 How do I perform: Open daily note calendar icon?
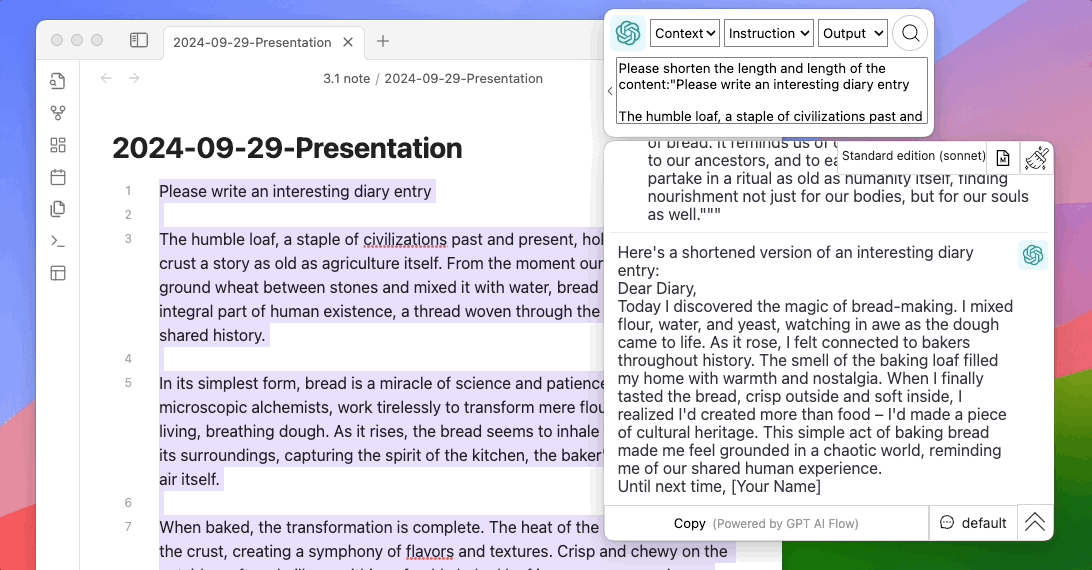pyautogui.click(x=58, y=177)
